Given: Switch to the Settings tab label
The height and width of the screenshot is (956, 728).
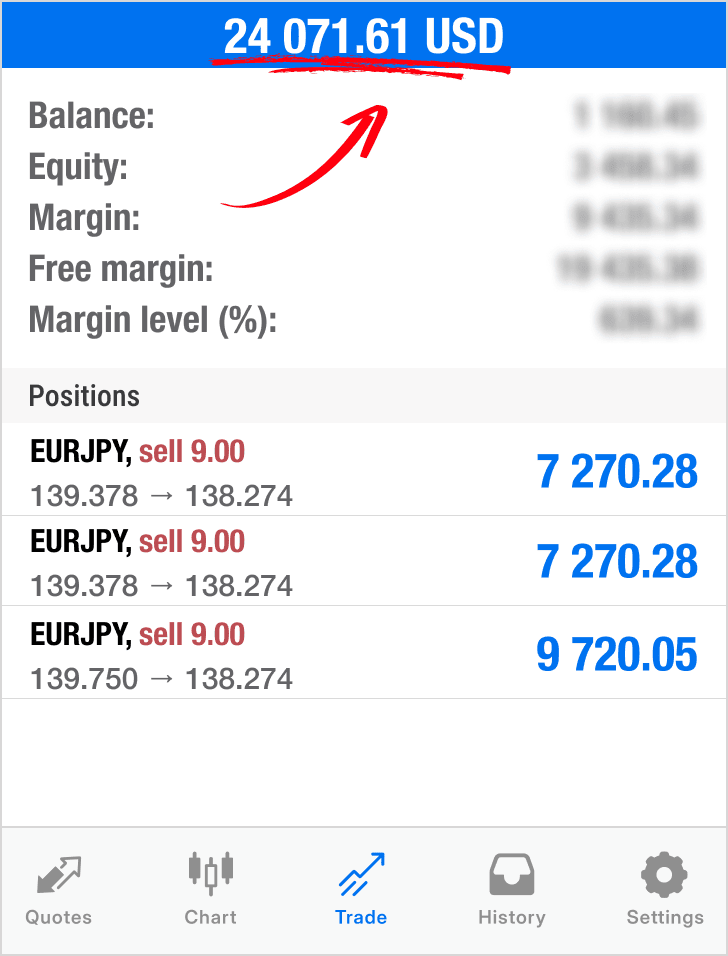Looking at the screenshot, I should pyautogui.click(x=665, y=917).
